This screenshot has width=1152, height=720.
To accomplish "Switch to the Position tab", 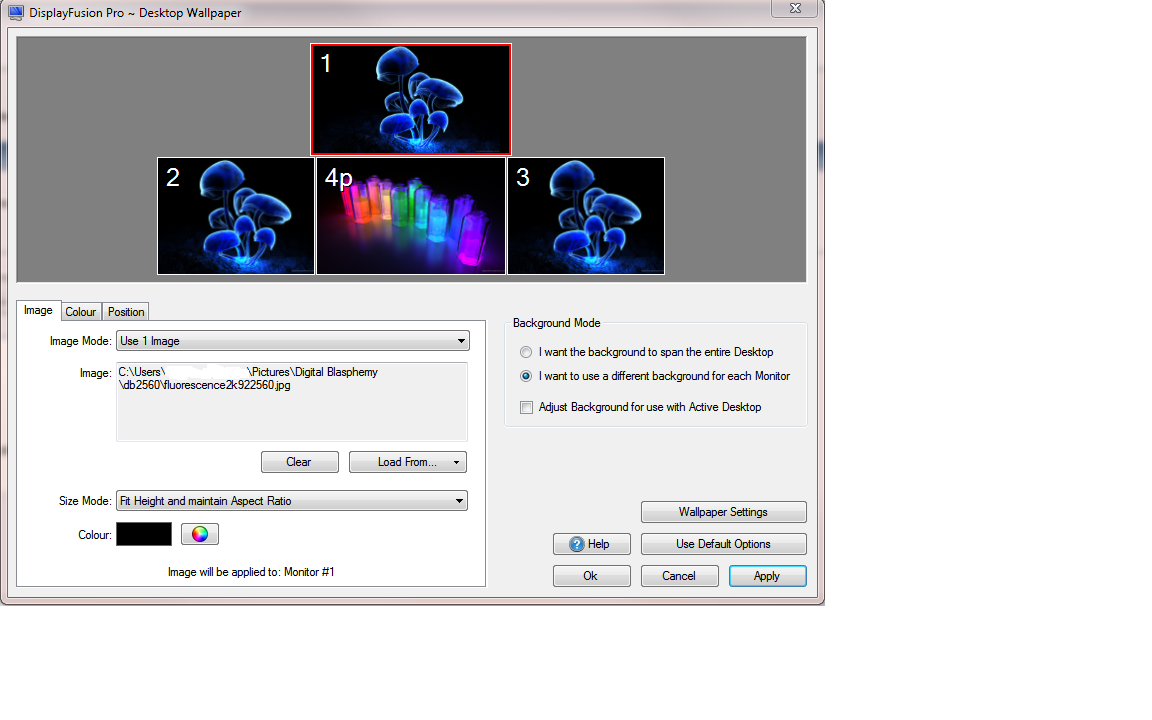I will pos(126,312).
